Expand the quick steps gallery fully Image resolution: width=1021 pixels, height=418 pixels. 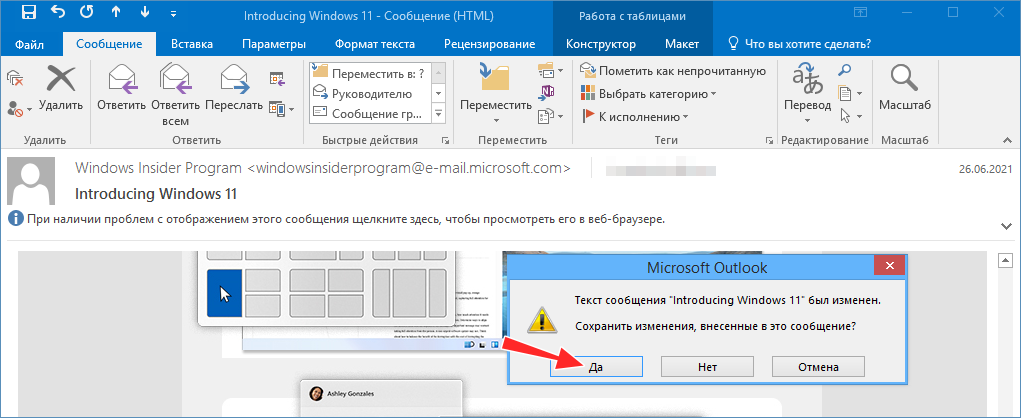438,113
